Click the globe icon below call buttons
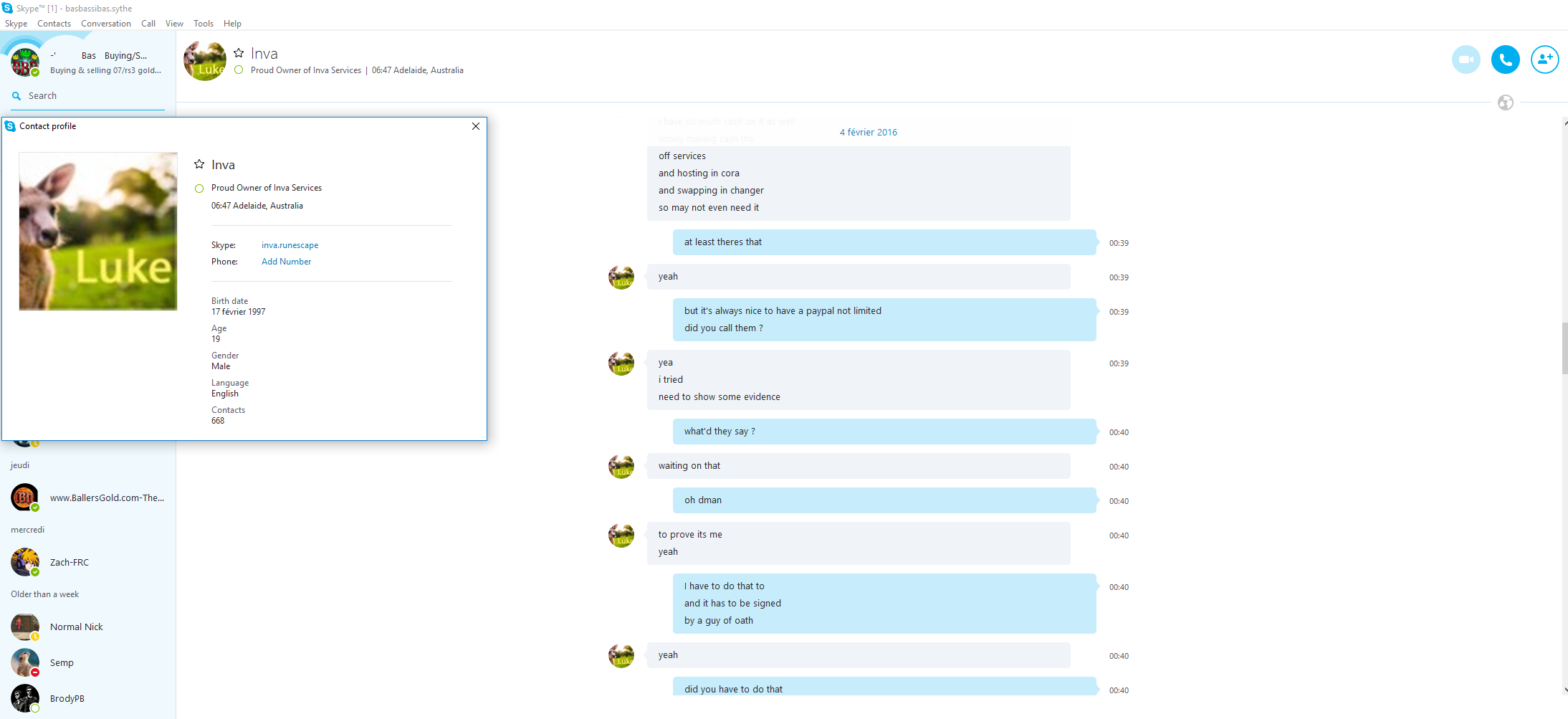Image resolution: width=1568 pixels, height=719 pixels. [1505, 103]
